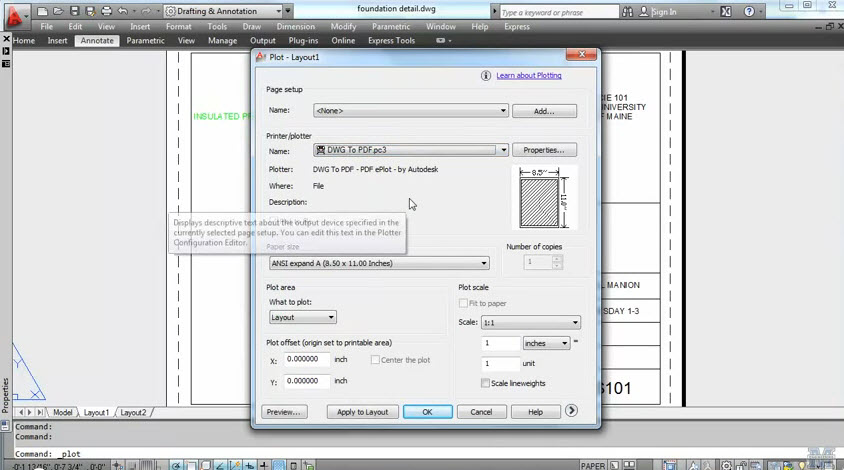Toggle Object Snap icon in status bar
The width and height of the screenshot is (844, 470).
coord(191,465)
